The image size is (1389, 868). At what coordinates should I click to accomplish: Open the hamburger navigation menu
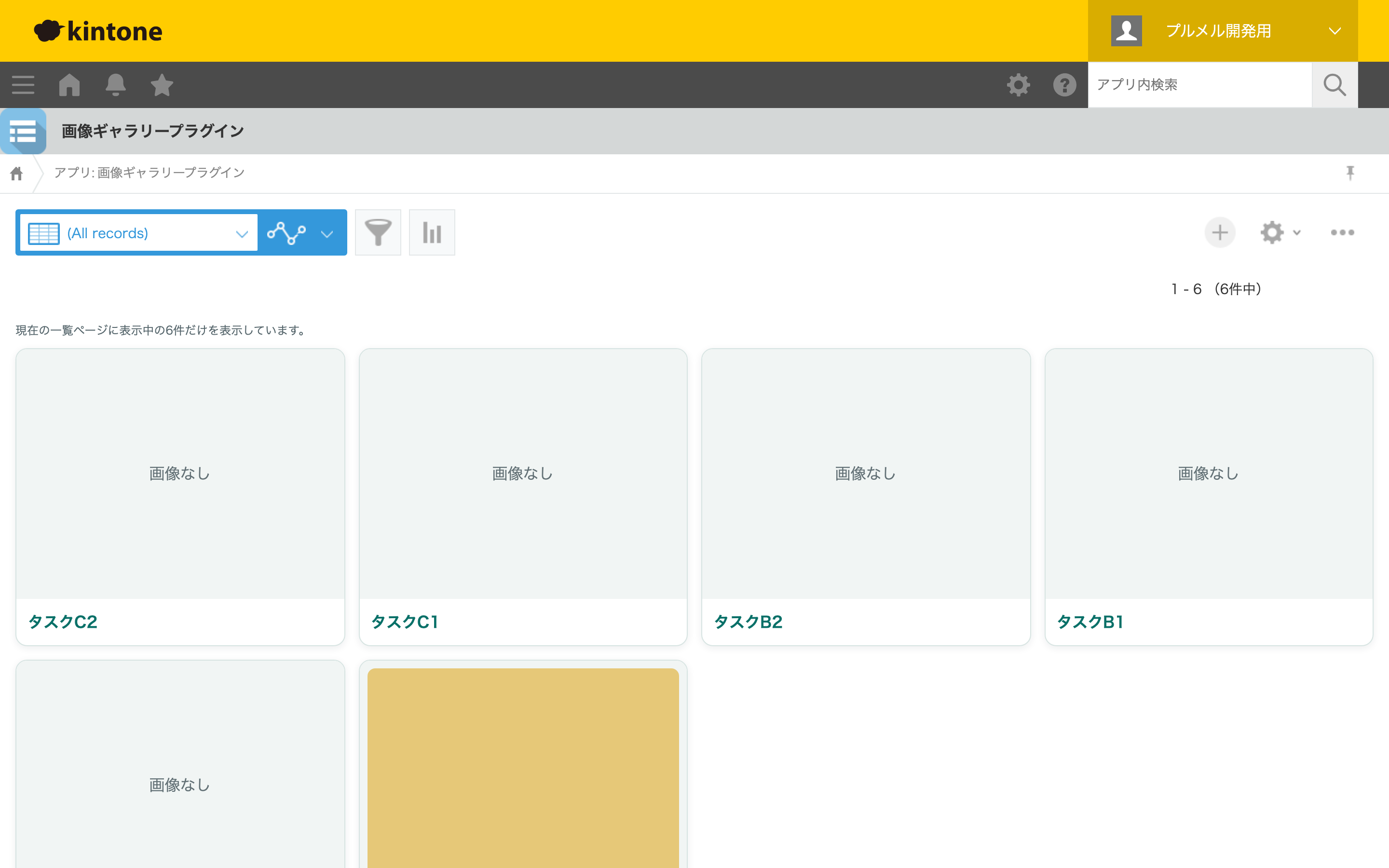(23, 85)
